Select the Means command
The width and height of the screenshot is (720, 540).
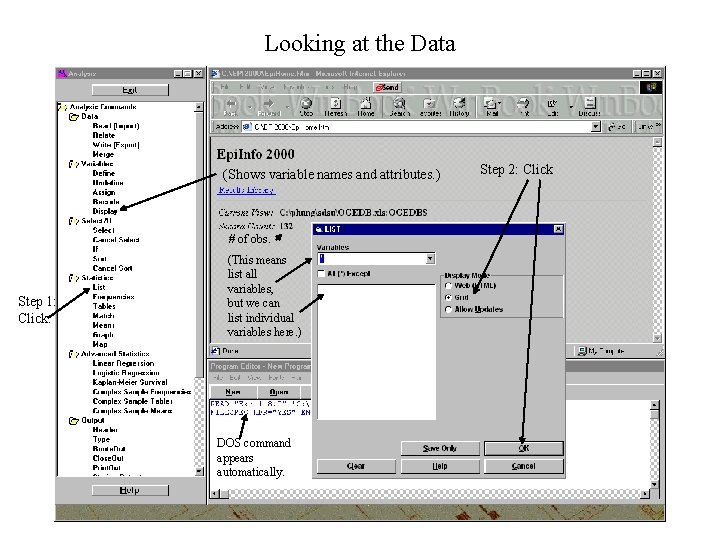point(103,326)
